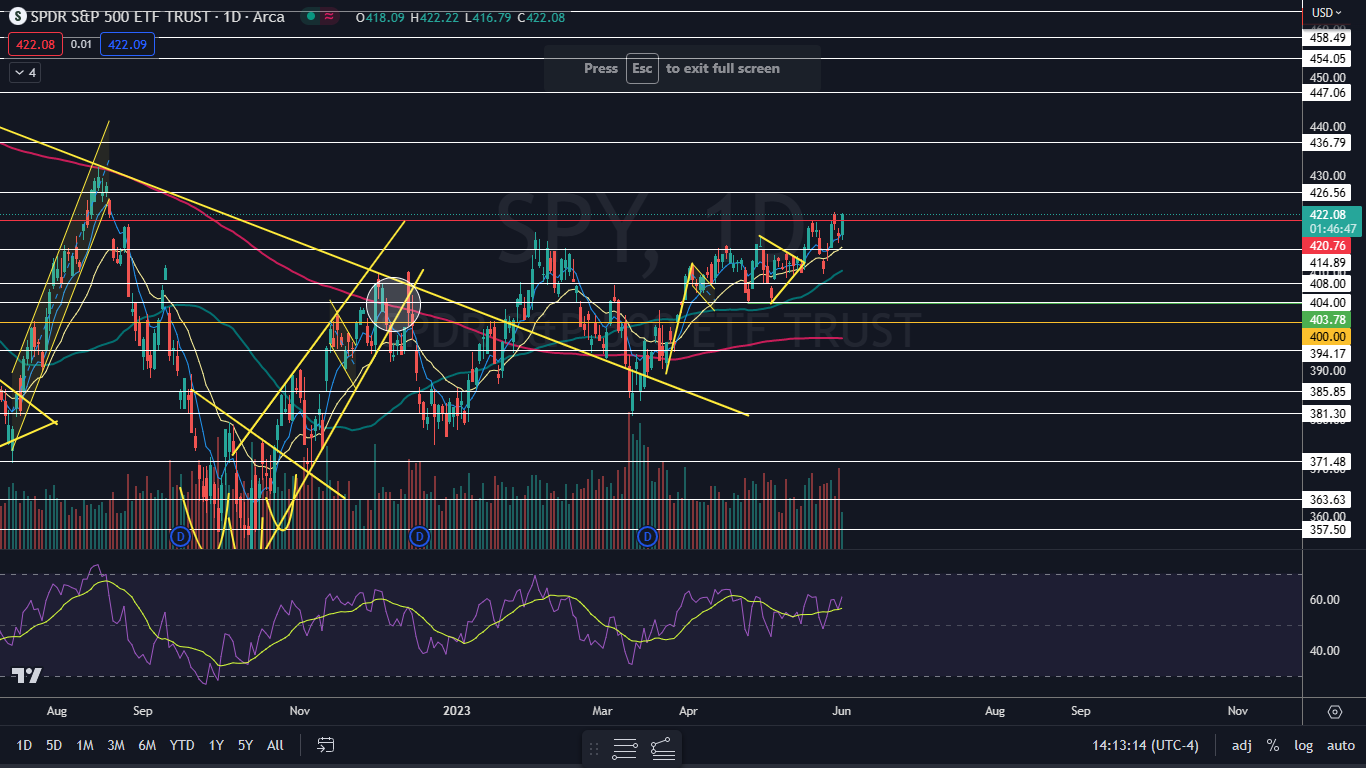This screenshot has width=1366, height=768.
Task: Click the RSI 60.00 scale label
Action: [x=1326, y=599]
